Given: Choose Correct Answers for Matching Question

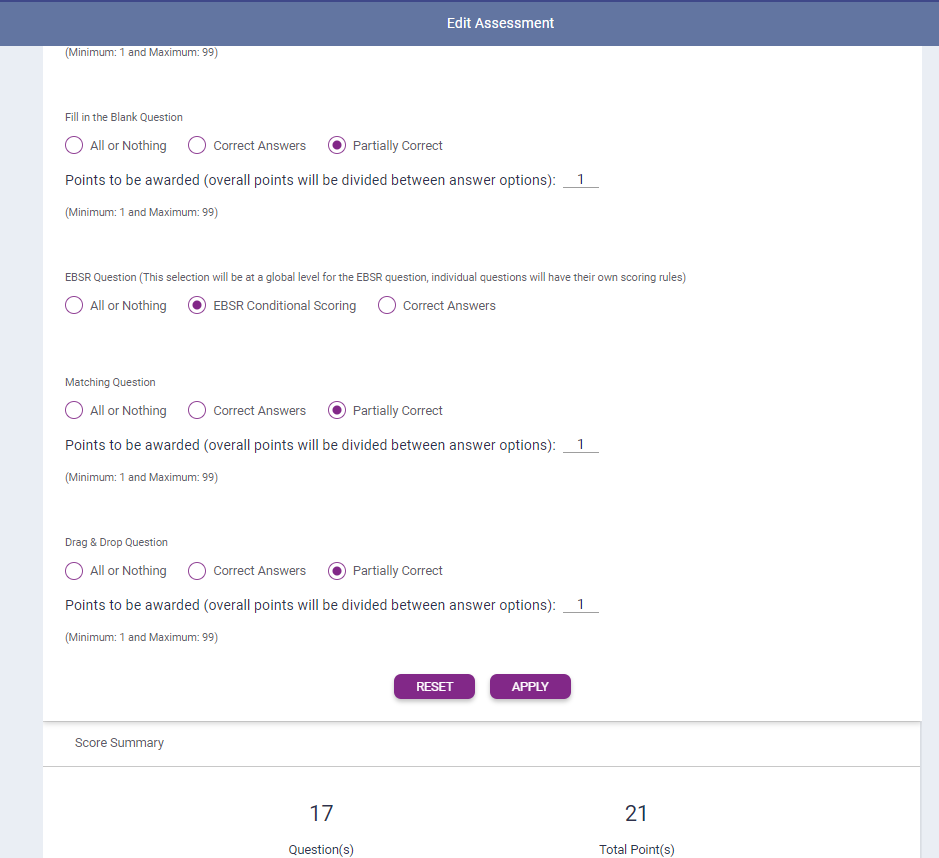Looking at the screenshot, I should pos(197,411).
